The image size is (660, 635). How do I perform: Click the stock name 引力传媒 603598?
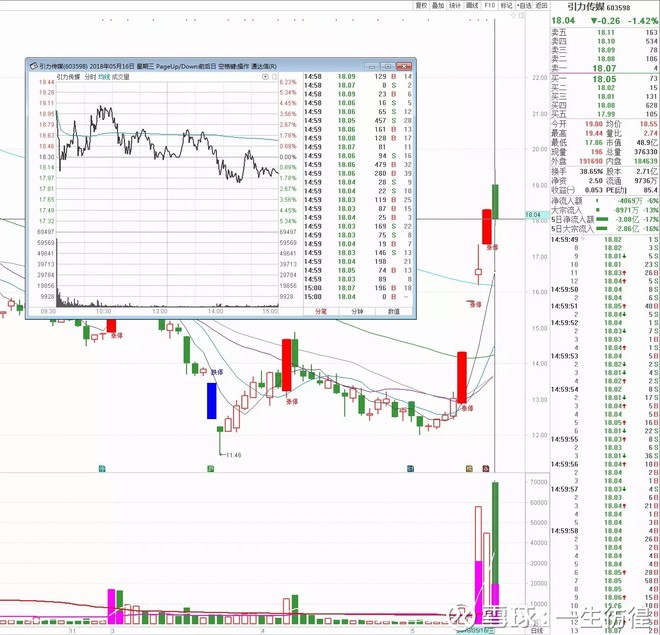[599, 7]
